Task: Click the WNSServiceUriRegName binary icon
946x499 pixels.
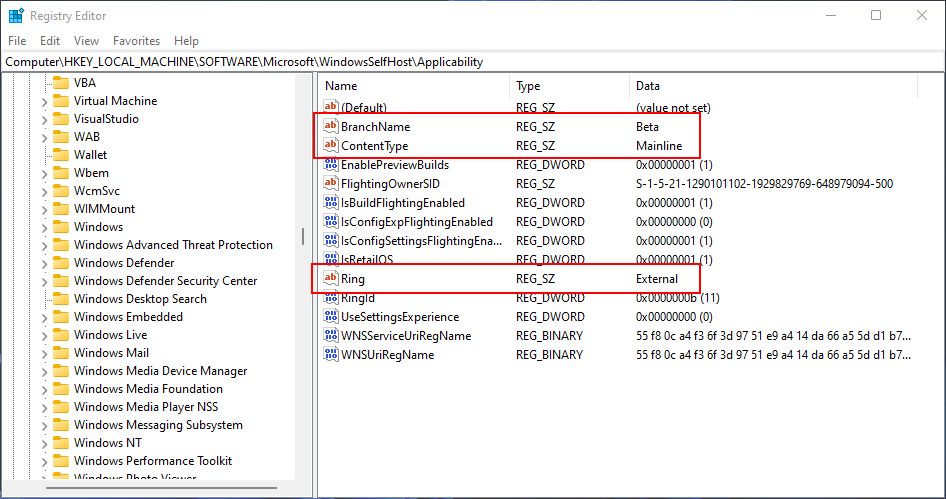Action: coord(331,335)
